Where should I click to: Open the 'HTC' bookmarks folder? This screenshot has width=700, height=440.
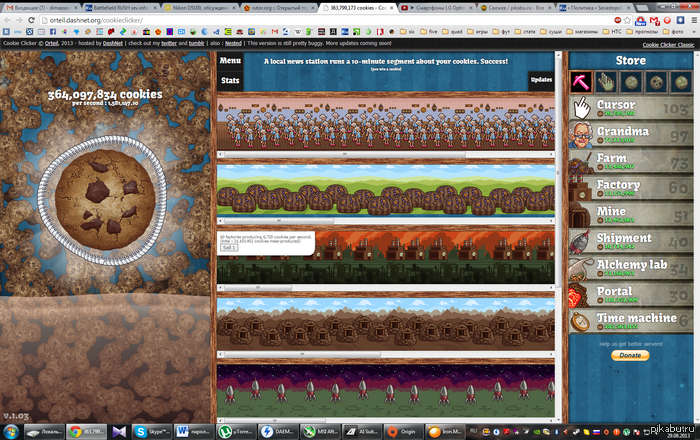coord(612,32)
